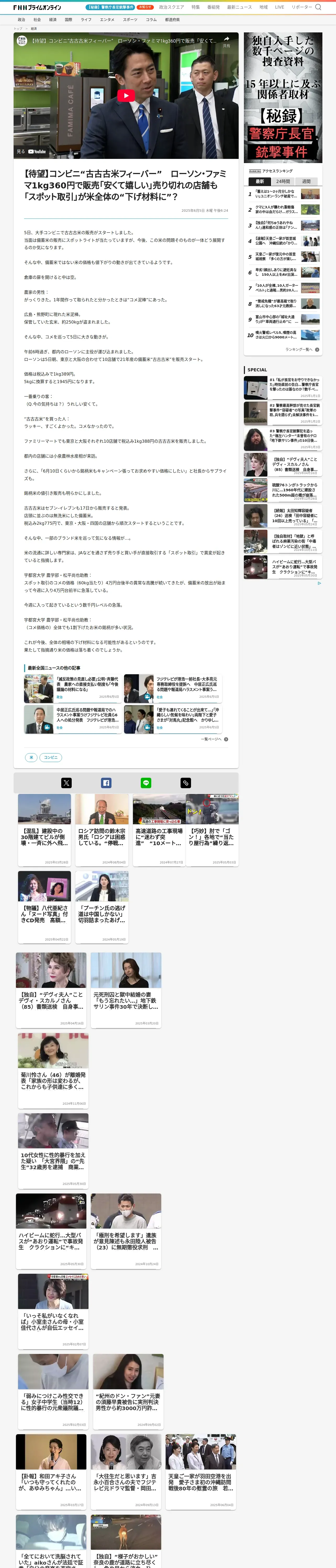Click the コンビニ tag button
The width and height of the screenshot is (336, 1568).
51,757
